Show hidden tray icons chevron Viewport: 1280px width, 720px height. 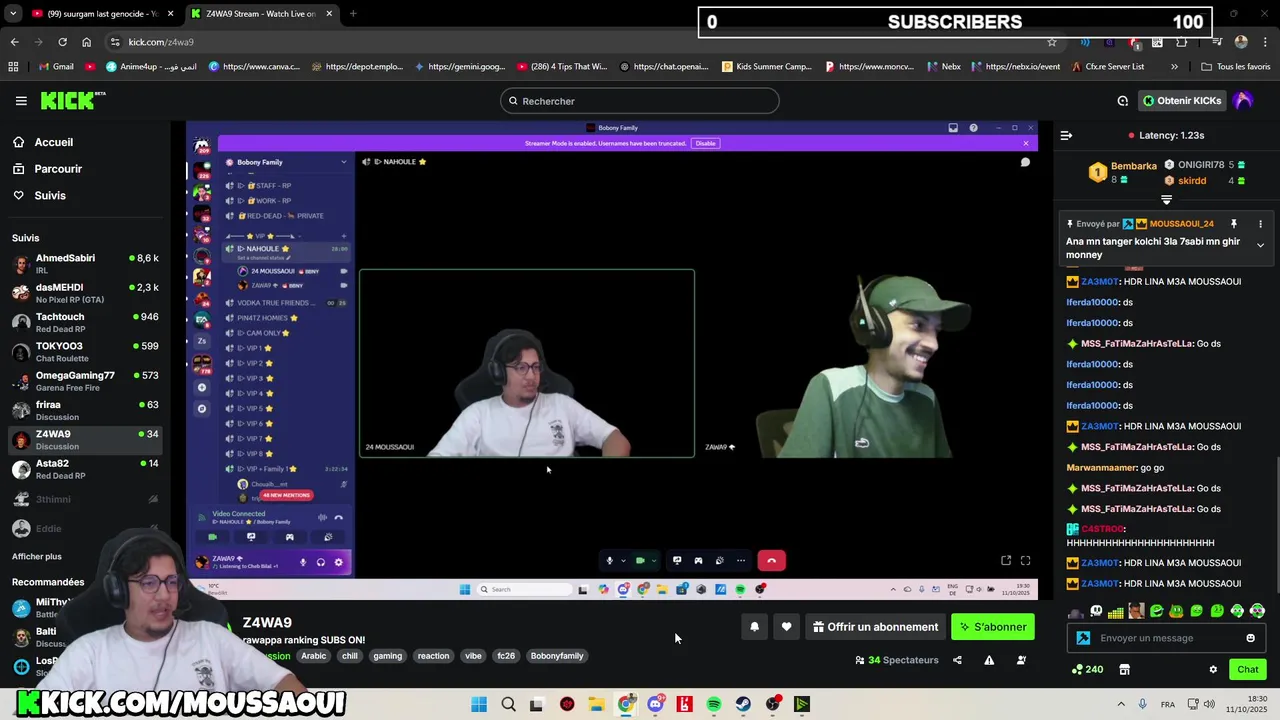[x=1121, y=704]
